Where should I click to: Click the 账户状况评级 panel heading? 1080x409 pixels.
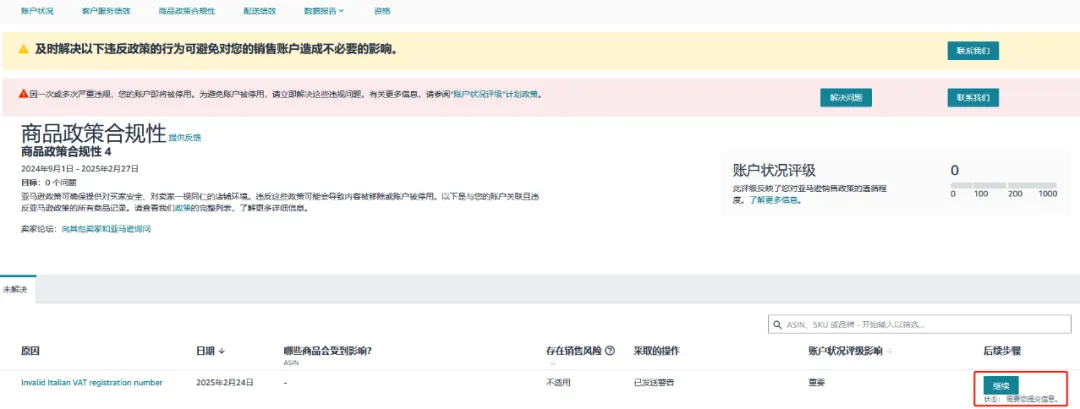[x=774, y=171]
